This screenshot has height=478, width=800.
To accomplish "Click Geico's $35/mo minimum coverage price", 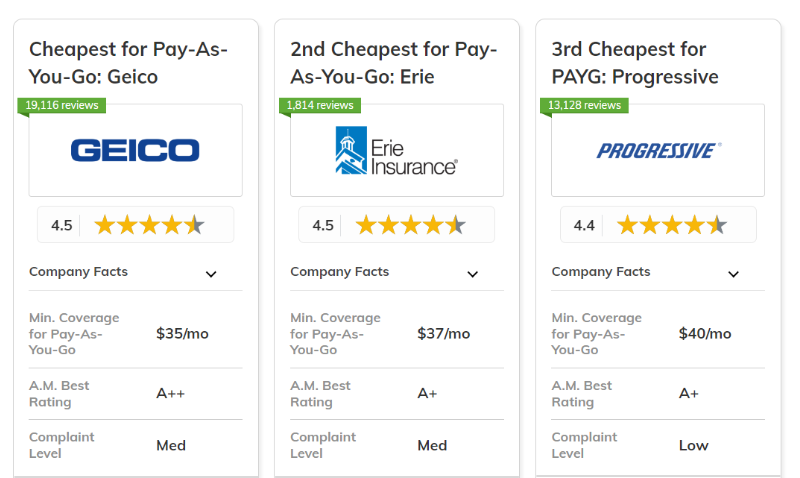I will 182,334.
